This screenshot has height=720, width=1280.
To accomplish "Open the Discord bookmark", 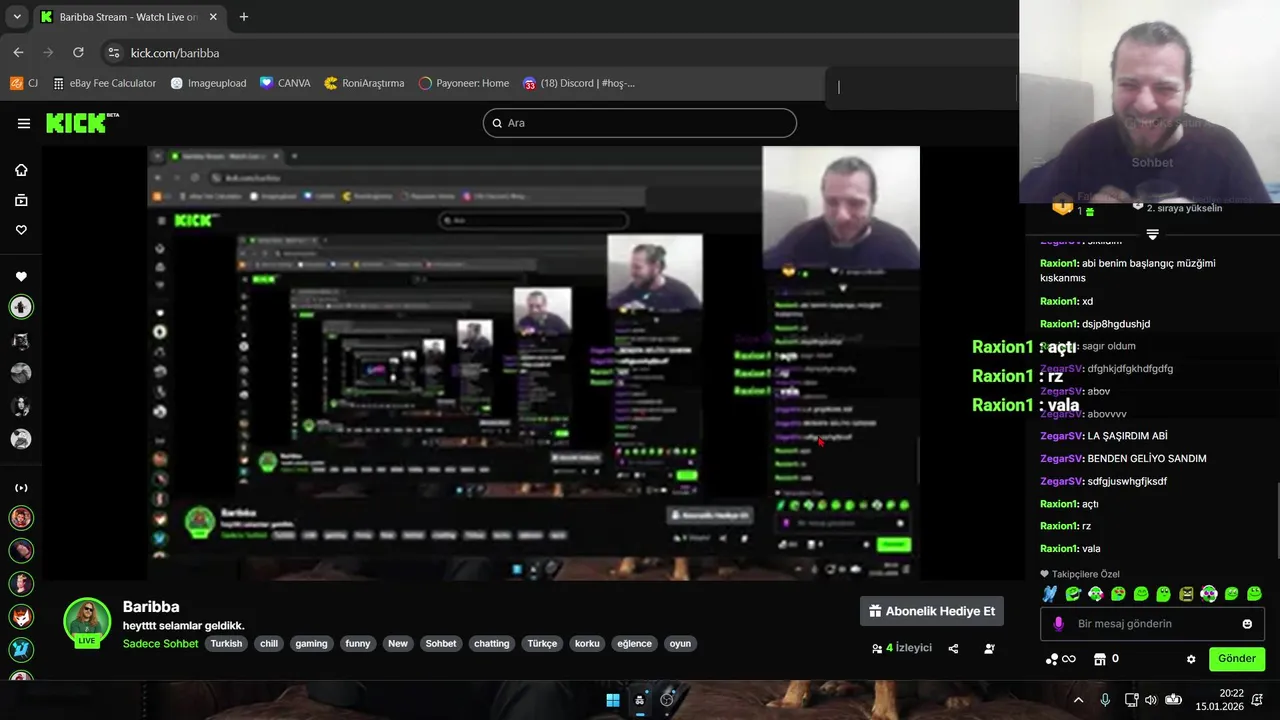I will coord(579,83).
